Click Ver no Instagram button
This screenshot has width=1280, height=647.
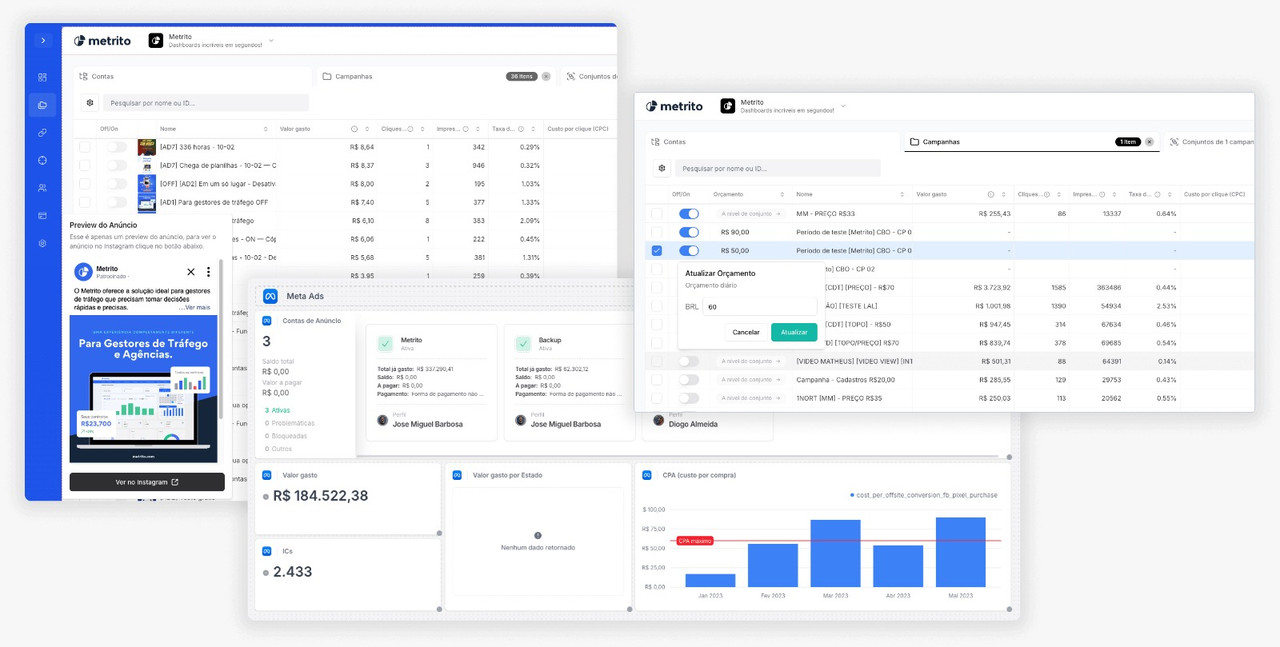147,482
